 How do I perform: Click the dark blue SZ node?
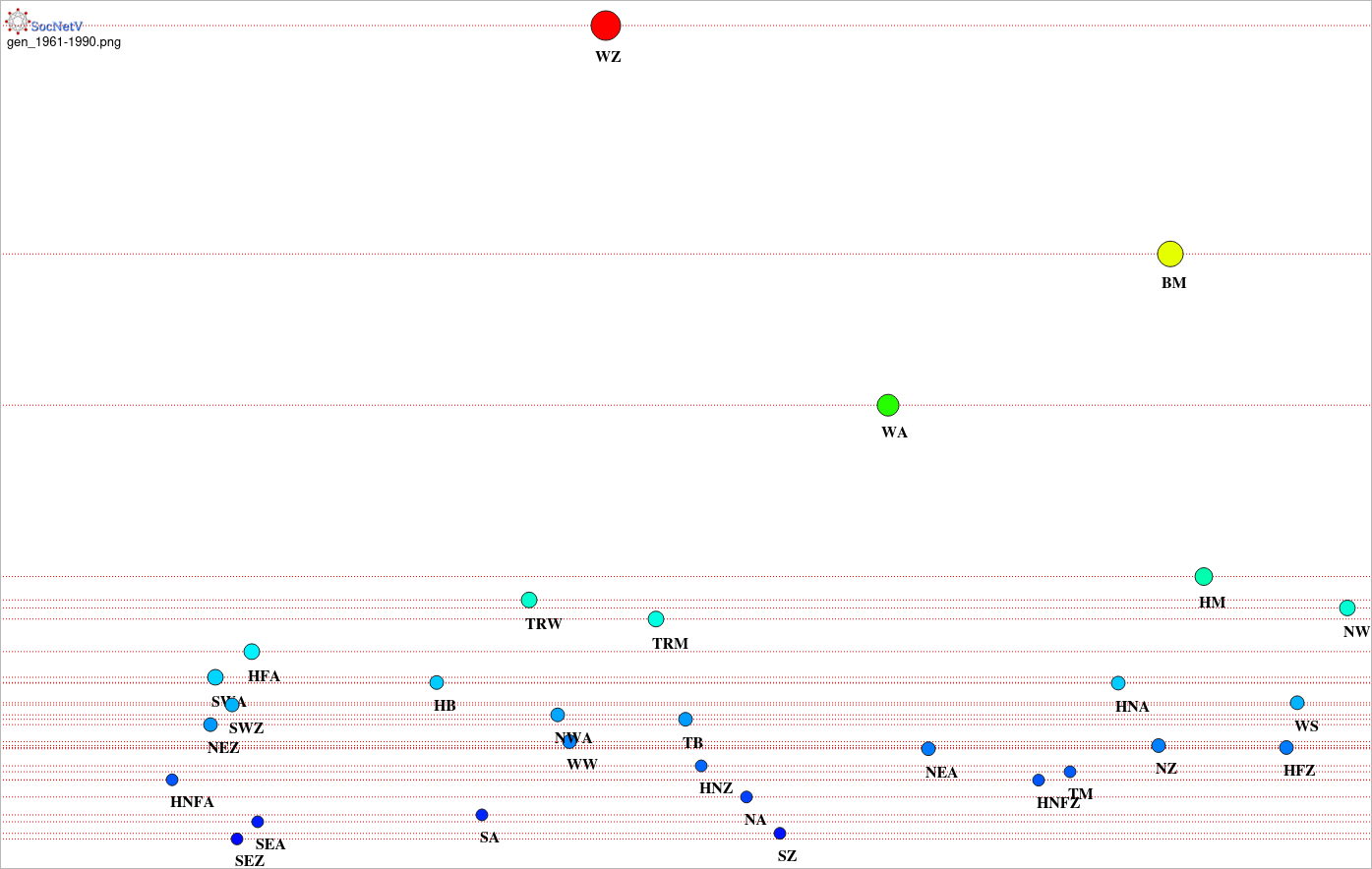[780, 834]
